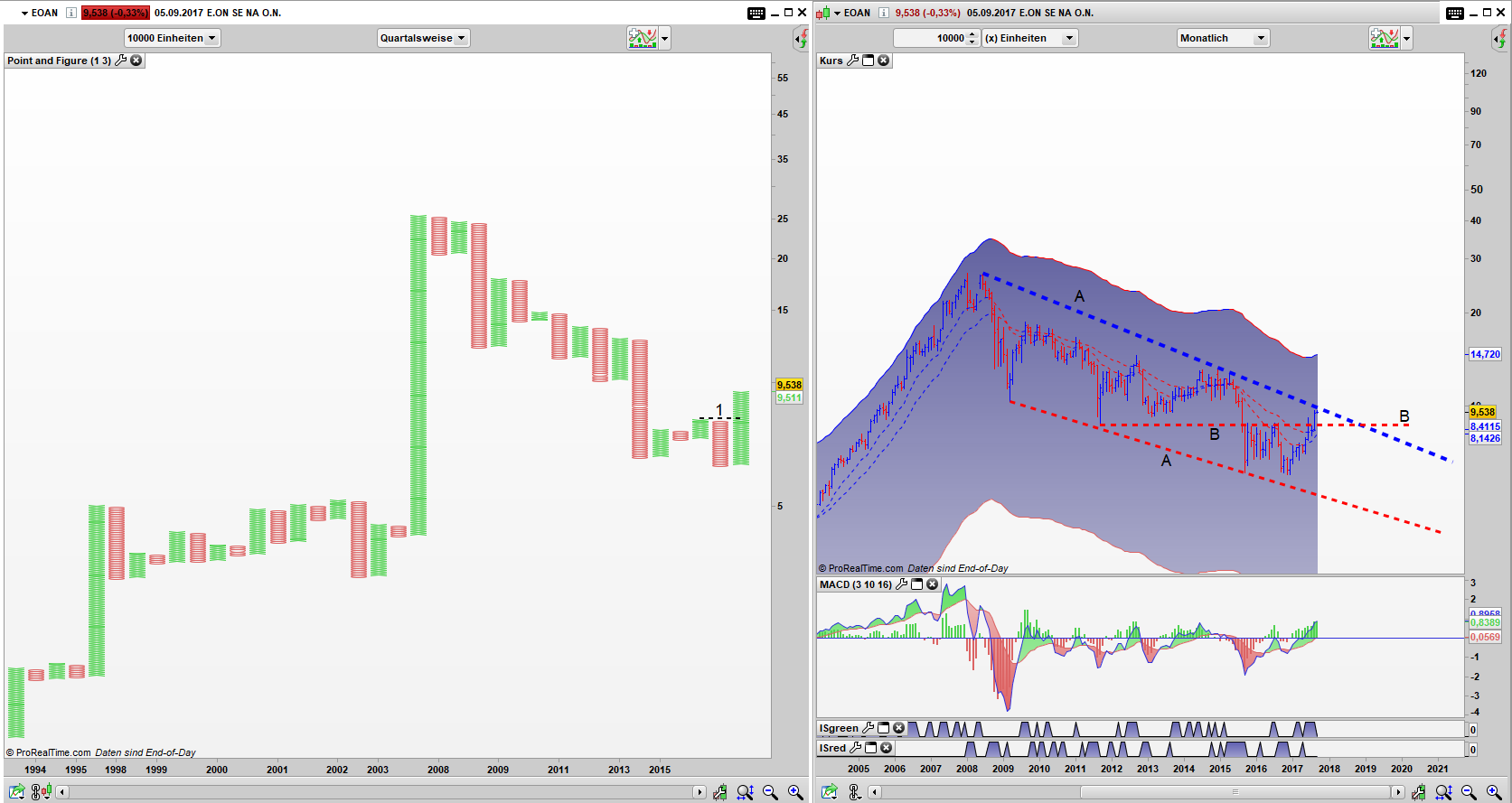Click the ISgreen panel label

point(839,728)
